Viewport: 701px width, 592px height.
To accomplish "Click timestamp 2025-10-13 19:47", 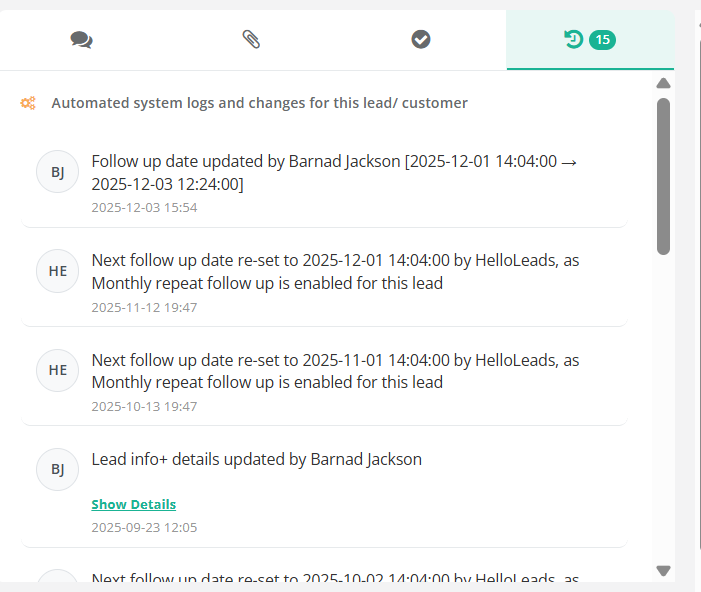I will 144,406.
